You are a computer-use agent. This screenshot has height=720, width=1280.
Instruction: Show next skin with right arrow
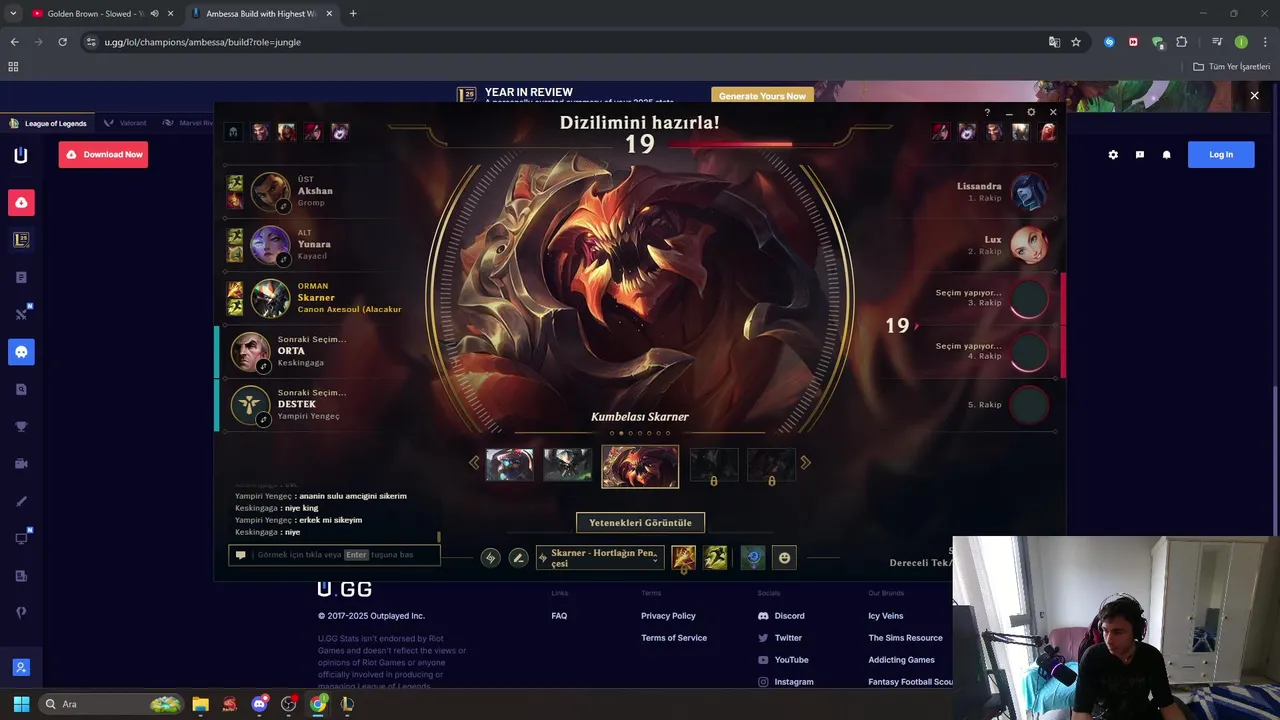(806, 462)
